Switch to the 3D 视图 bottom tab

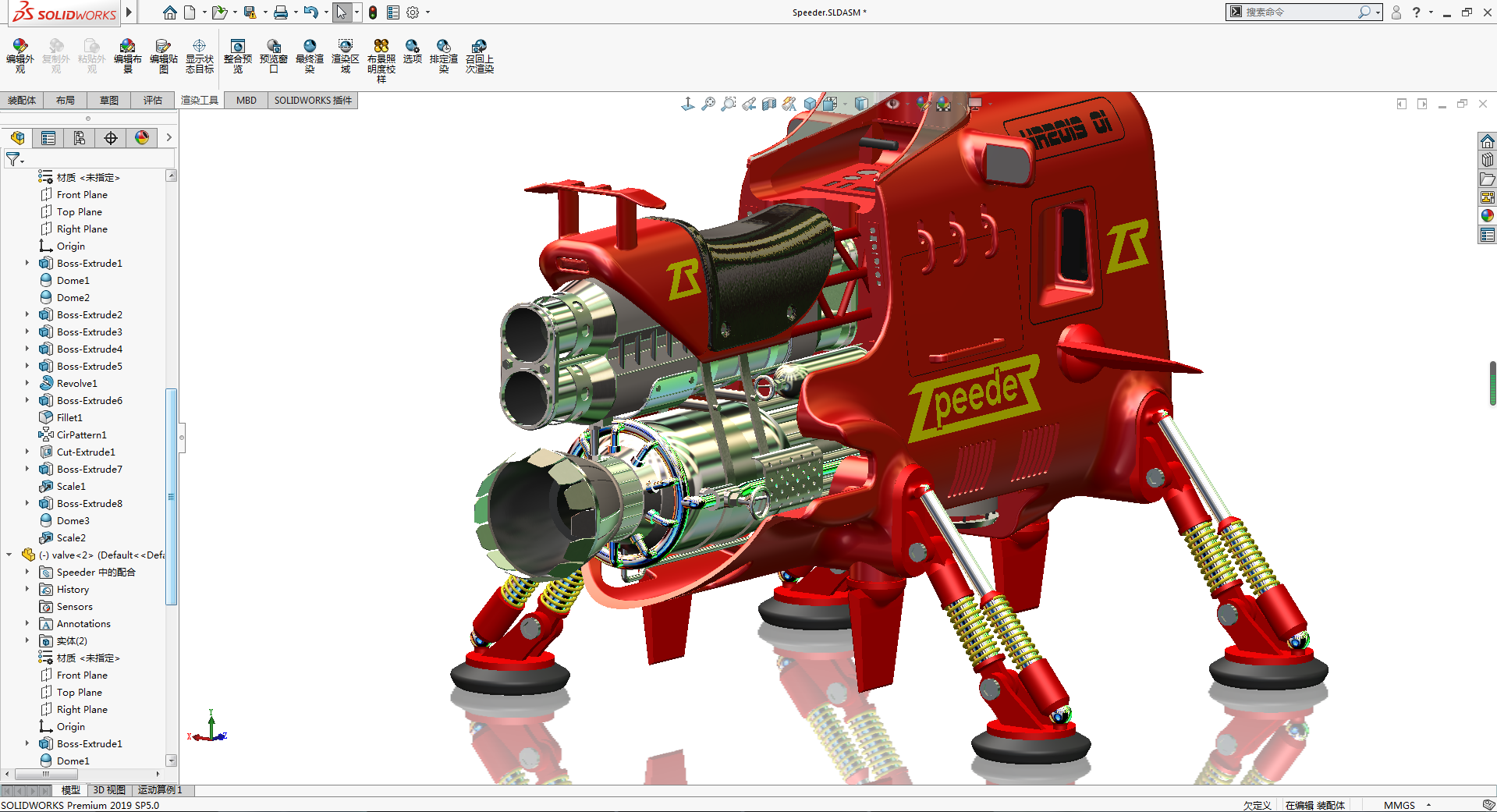tap(109, 790)
